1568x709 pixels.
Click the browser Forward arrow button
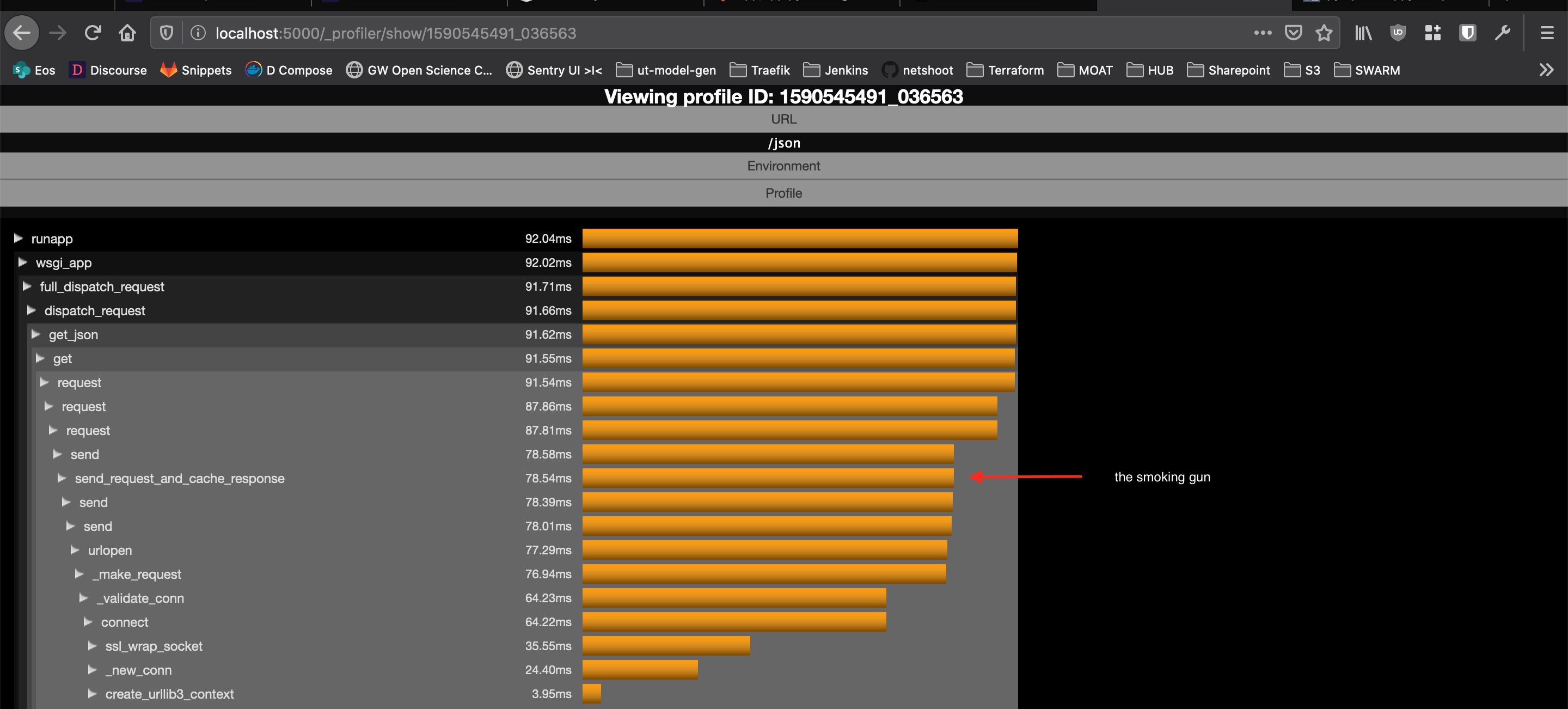(58, 33)
